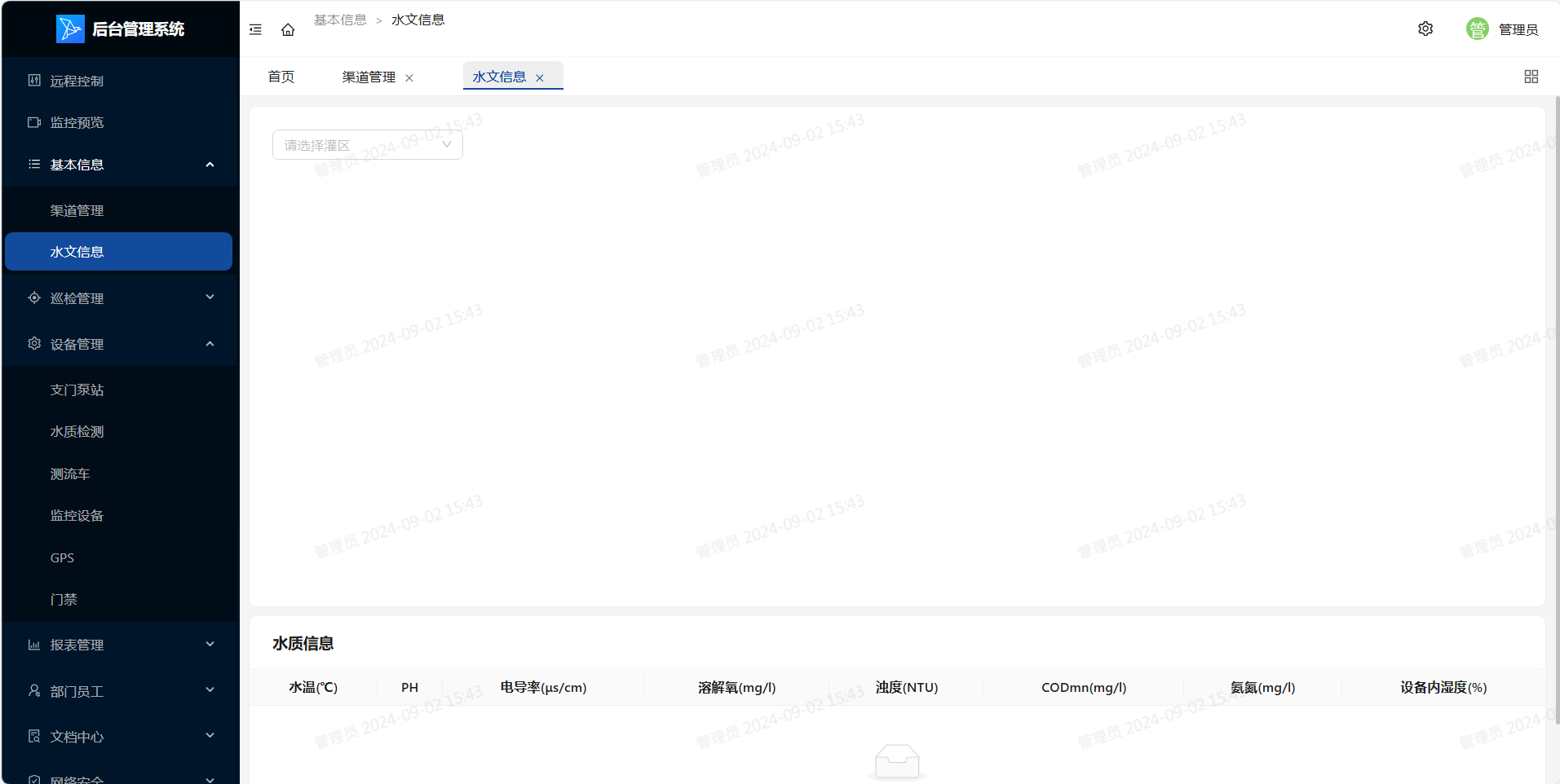Viewport: 1560px width, 784px height.
Task: Click 远程控制 sidebar icon
Action: pos(34,80)
